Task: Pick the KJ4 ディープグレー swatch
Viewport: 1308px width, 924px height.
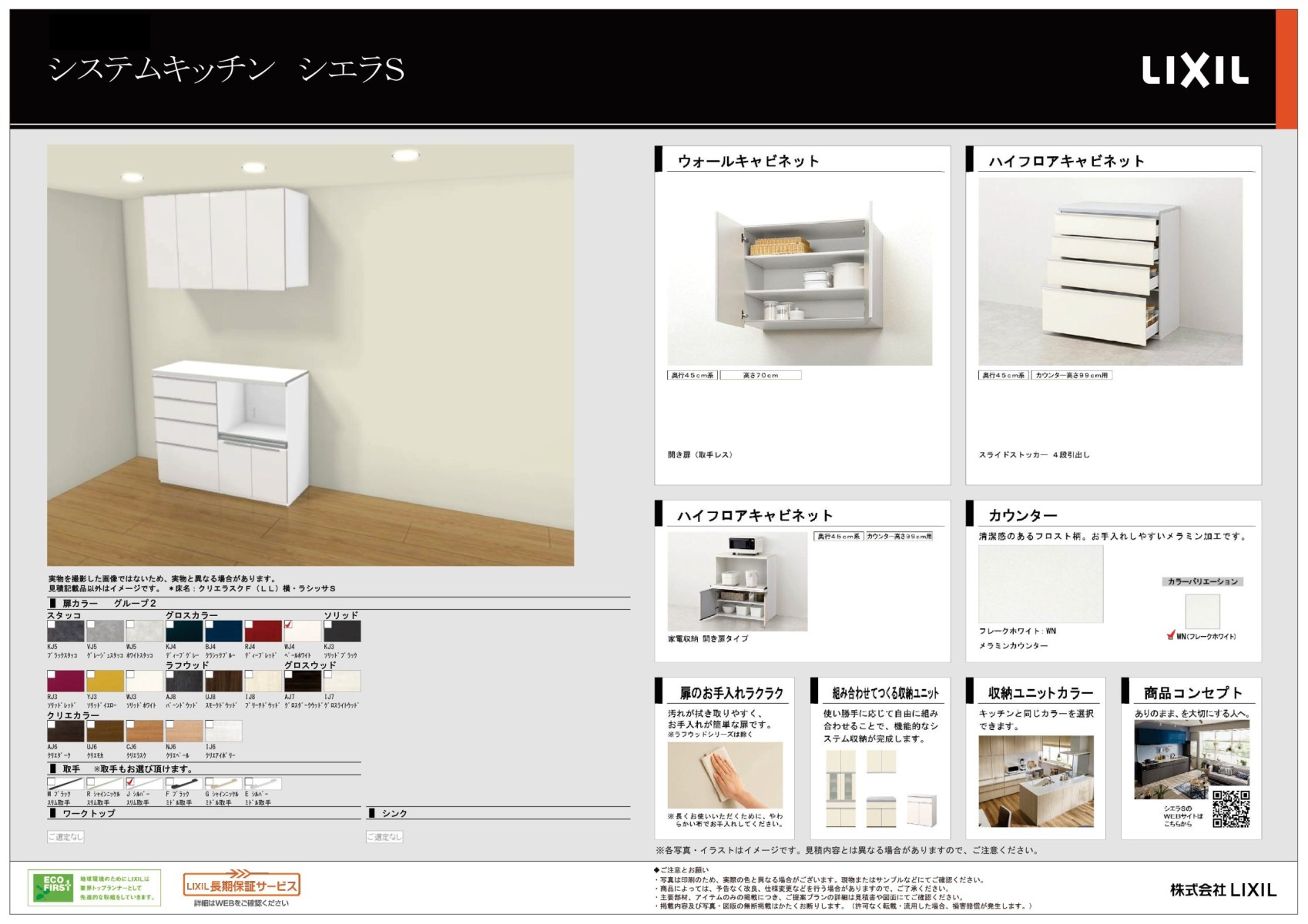Action: tap(184, 631)
